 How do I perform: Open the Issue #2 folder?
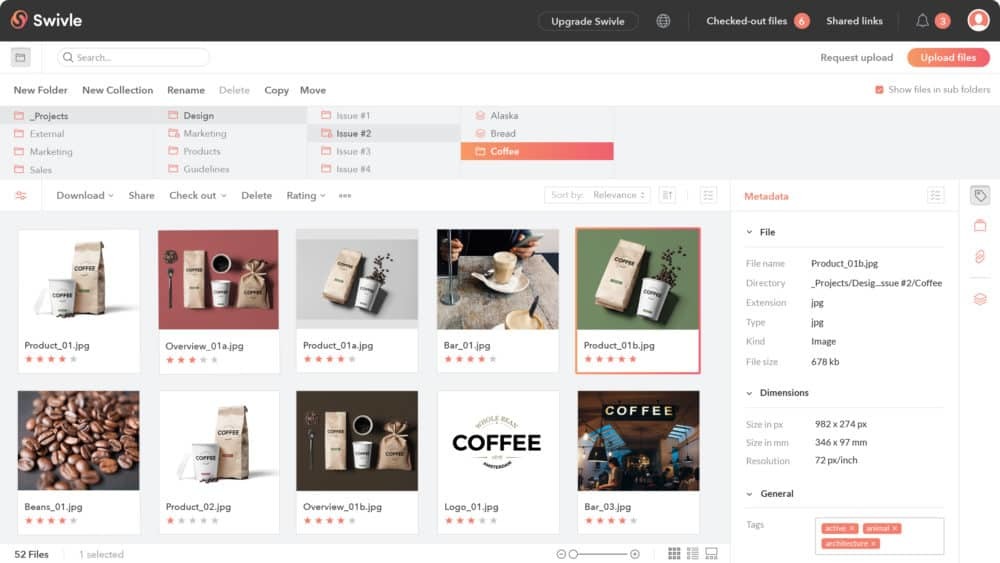click(353, 133)
